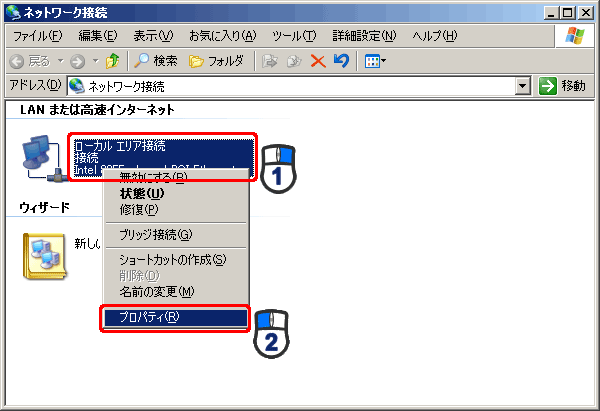This screenshot has width=600, height=411.
Task: Open the ツール(T) menu
Action: pos(294,36)
